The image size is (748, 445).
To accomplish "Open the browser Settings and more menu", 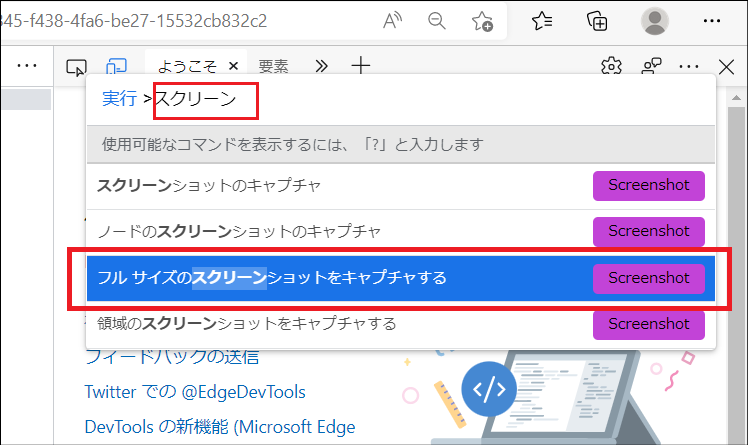I will tap(712, 21).
